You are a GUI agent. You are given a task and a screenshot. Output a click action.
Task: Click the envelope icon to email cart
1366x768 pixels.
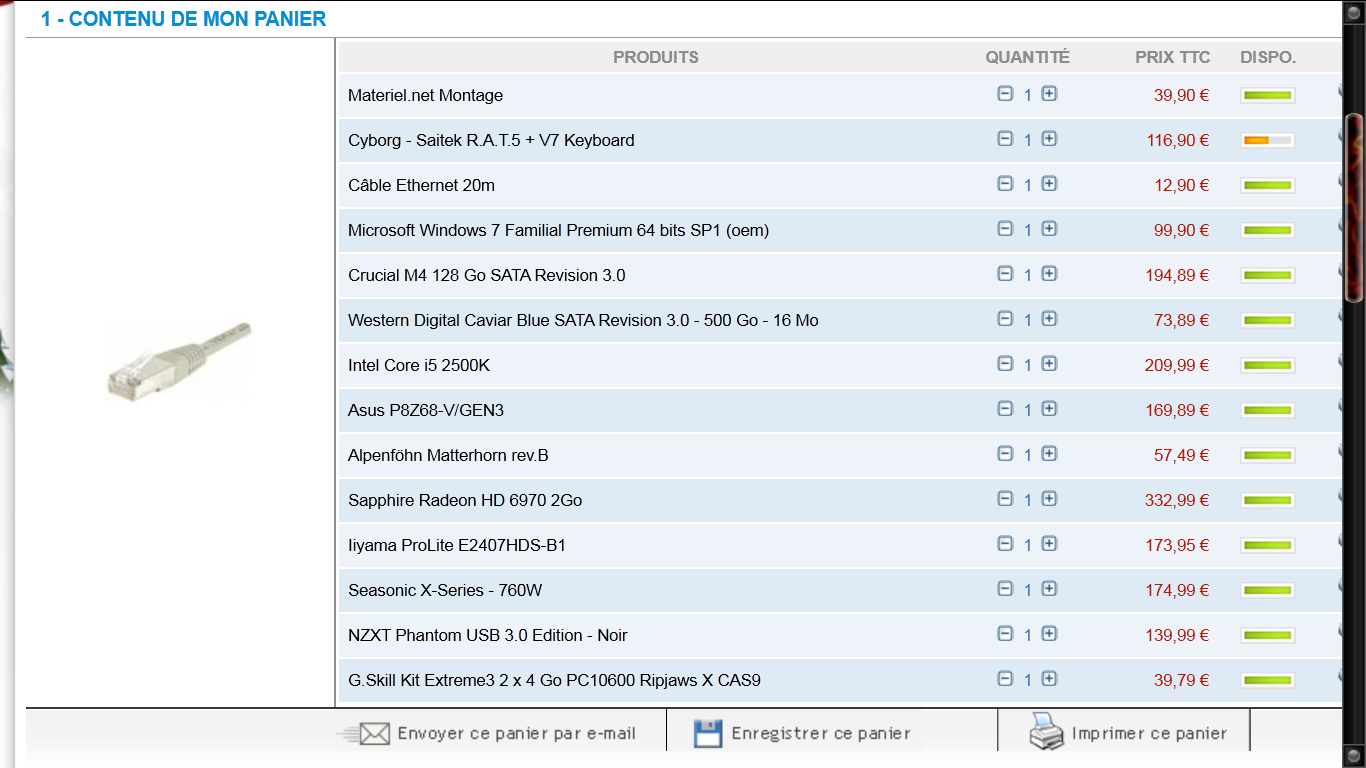tap(373, 734)
